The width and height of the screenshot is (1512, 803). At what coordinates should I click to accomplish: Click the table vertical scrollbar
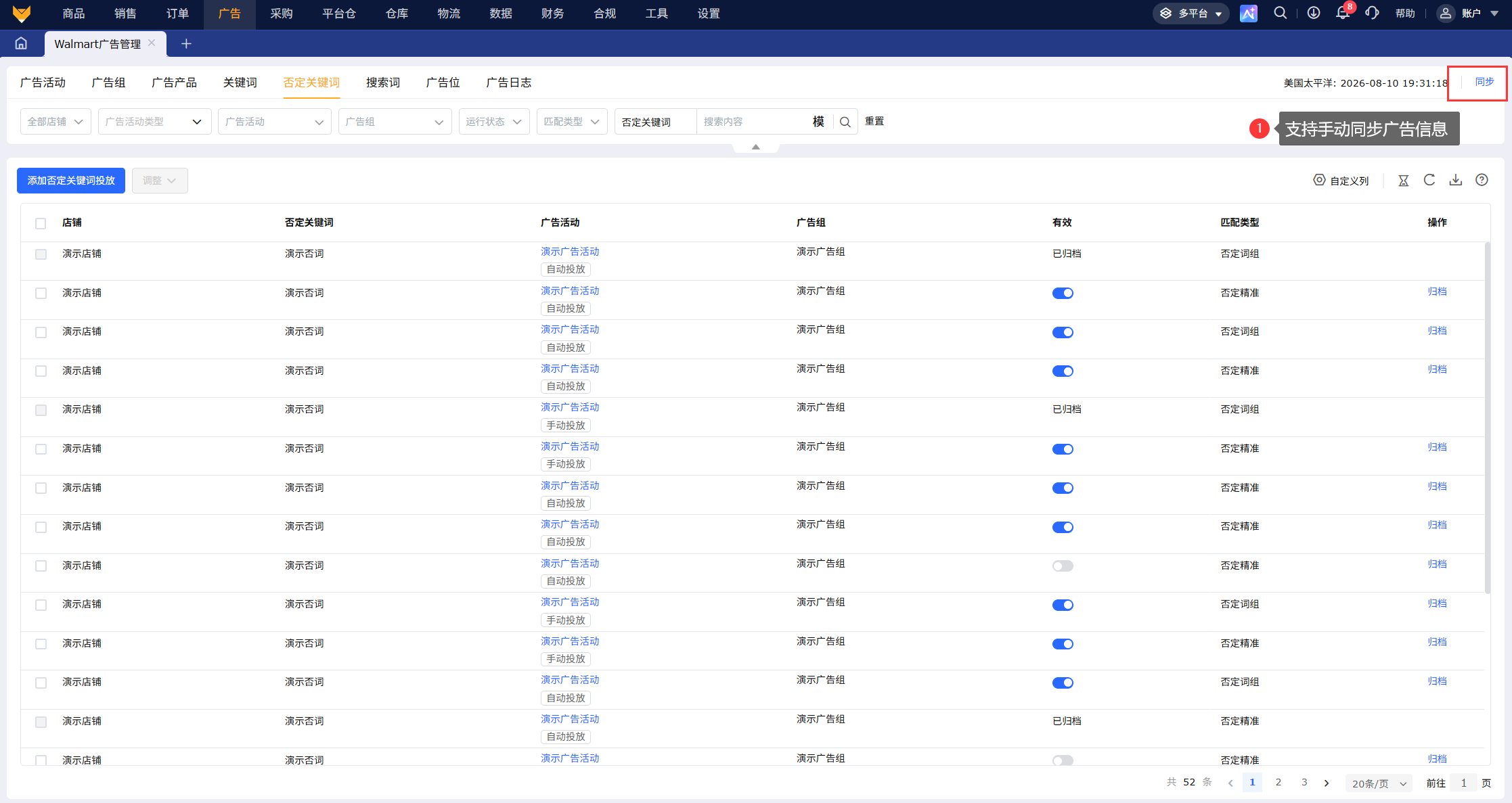click(x=1487, y=418)
